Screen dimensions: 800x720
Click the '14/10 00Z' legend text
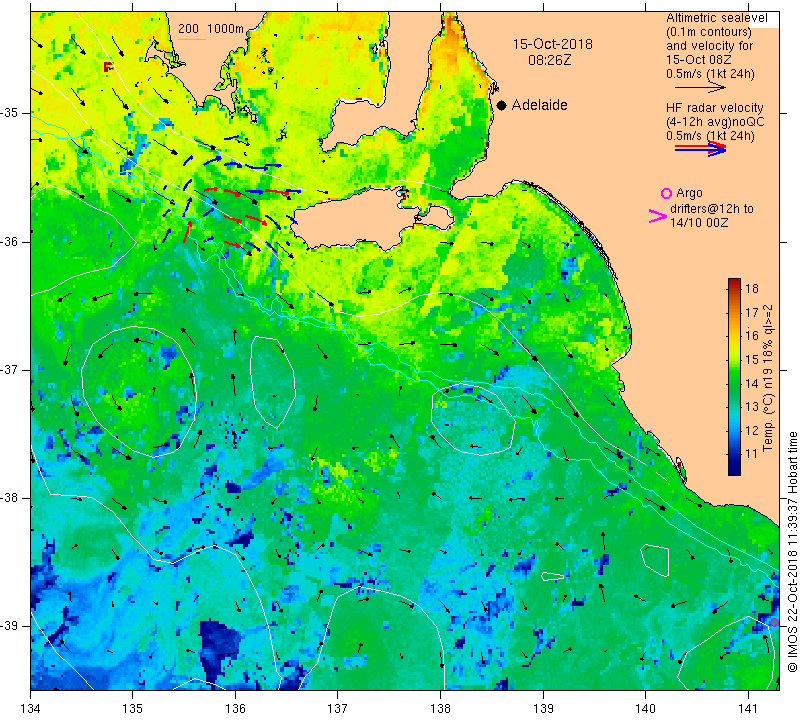coord(699,223)
